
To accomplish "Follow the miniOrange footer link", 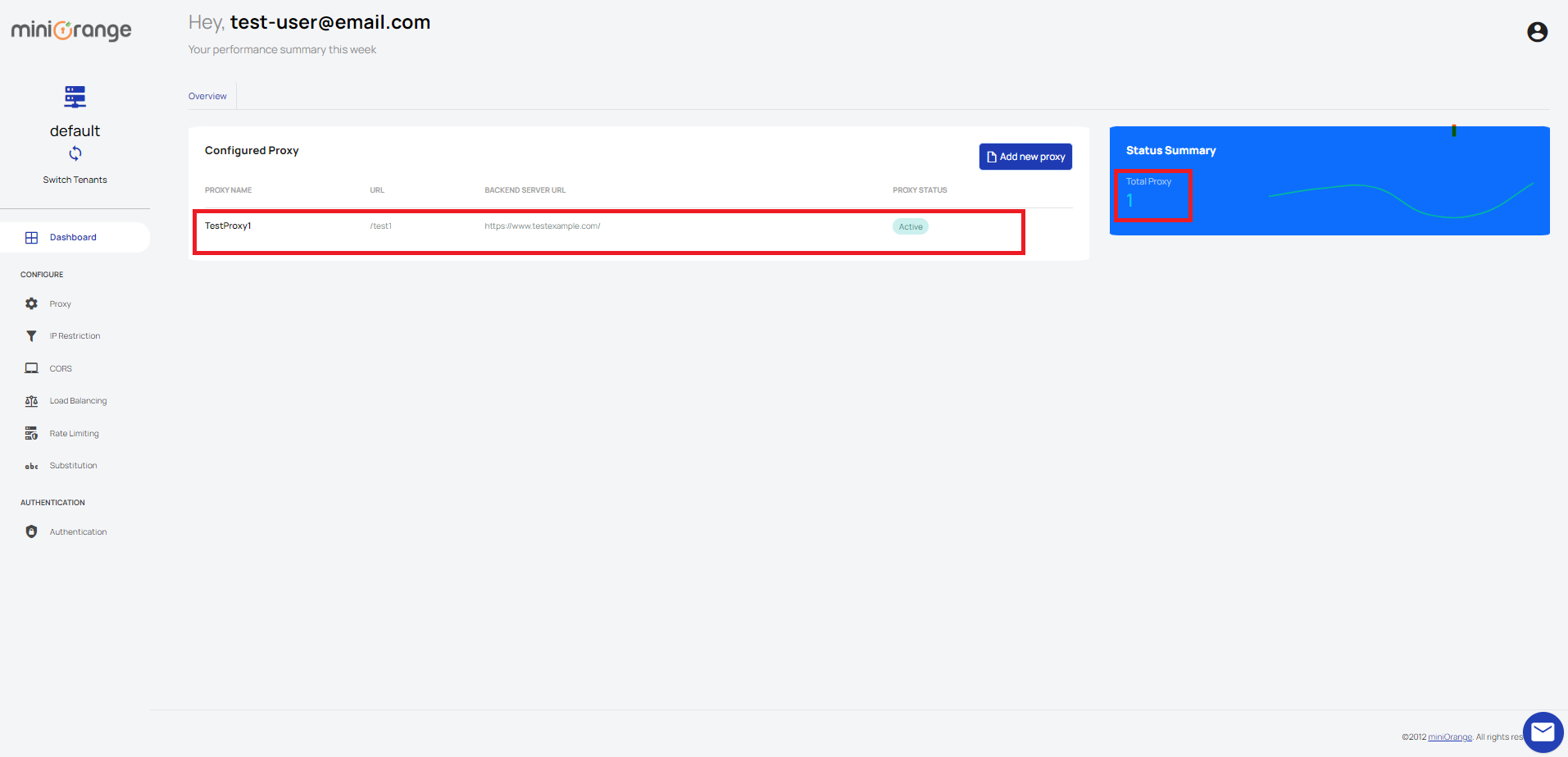I will click(1450, 736).
